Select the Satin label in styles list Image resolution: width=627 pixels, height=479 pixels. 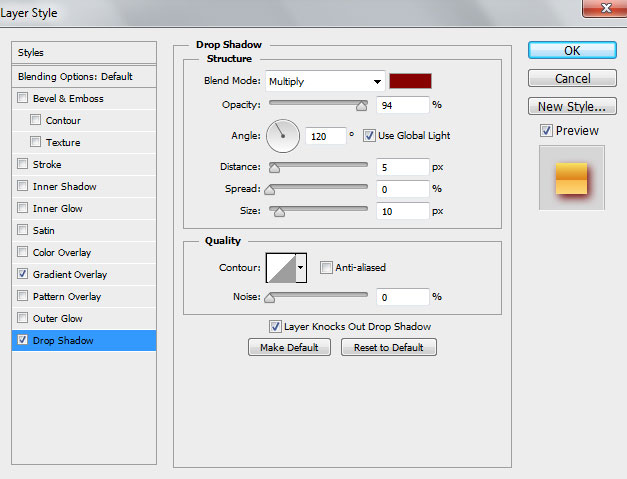[44, 230]
